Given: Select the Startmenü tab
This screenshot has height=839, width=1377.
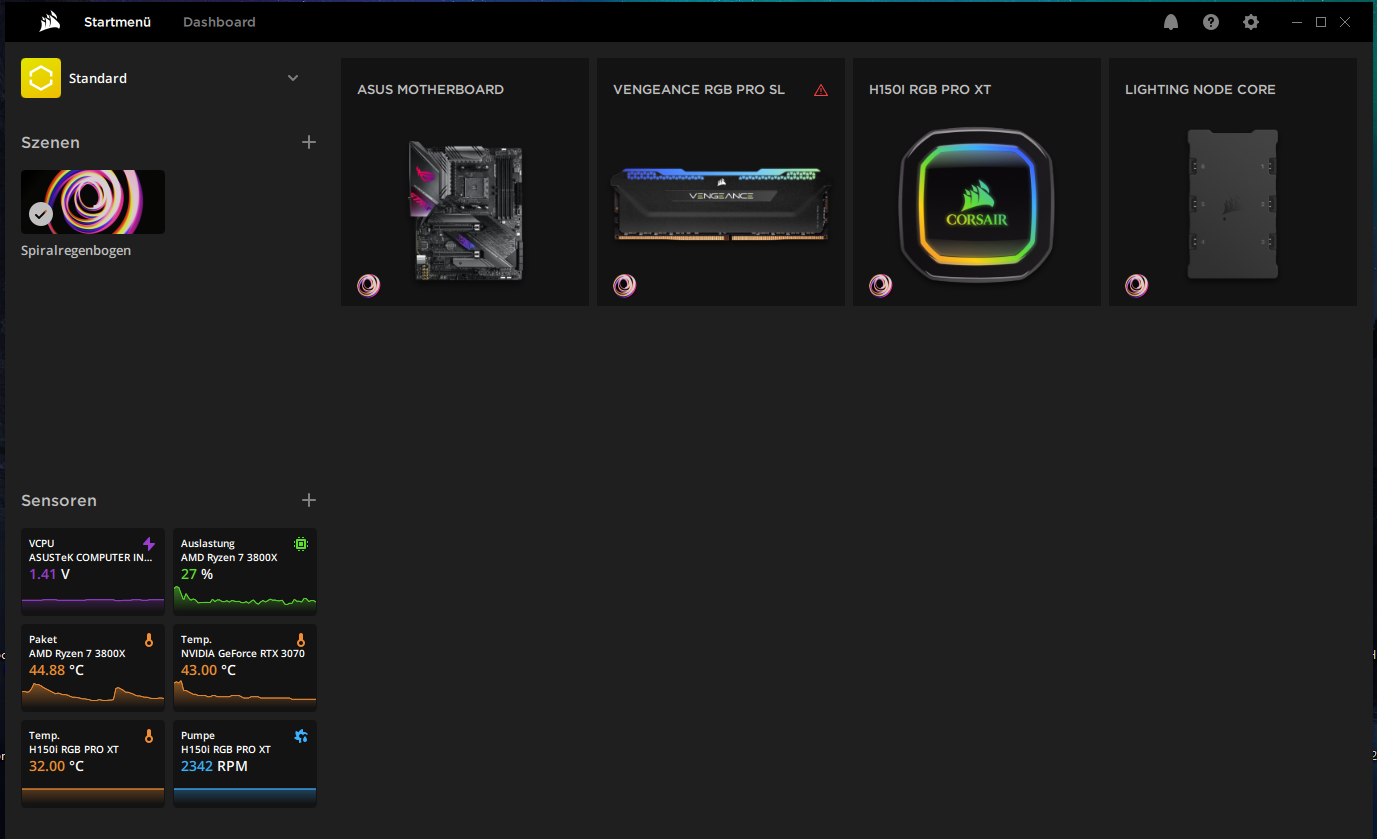Looking at the screenshot, I should click(x=117, y=22).
